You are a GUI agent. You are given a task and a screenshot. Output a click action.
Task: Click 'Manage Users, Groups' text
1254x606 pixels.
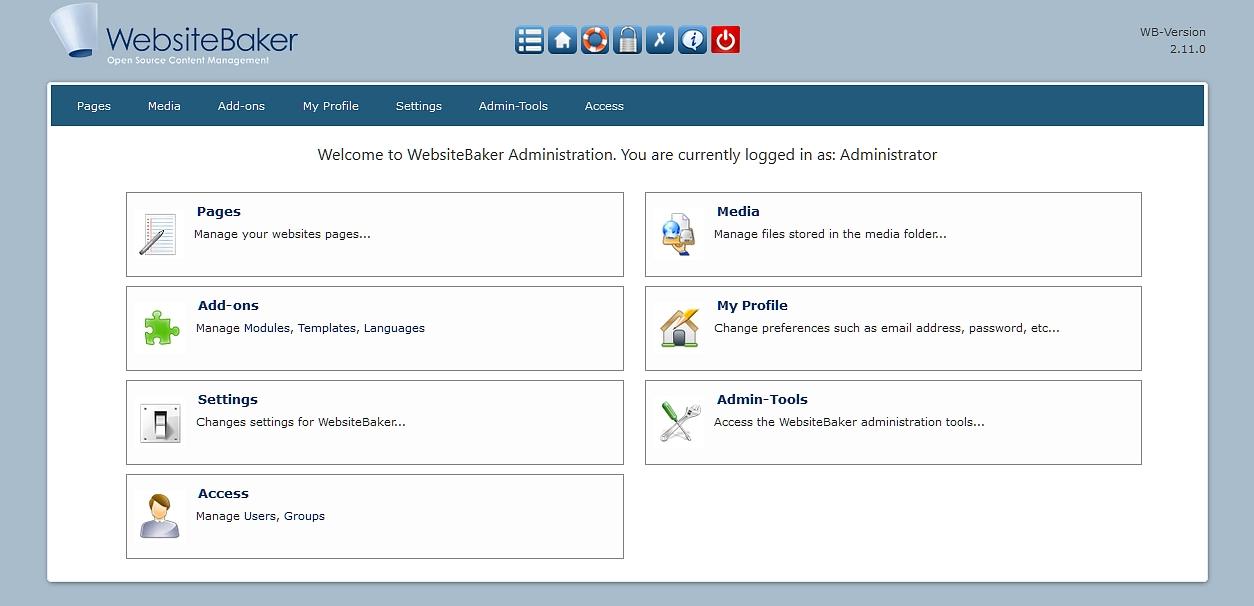click(x=260, y=516)
